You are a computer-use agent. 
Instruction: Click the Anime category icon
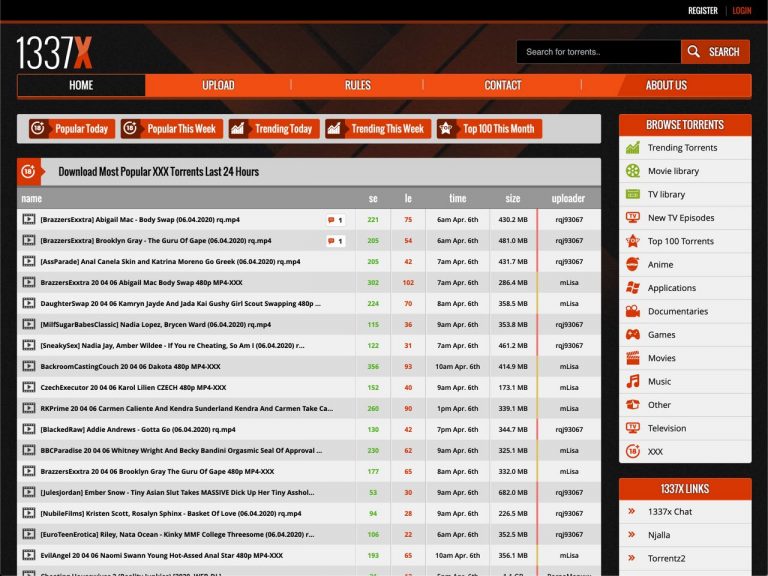[632, 264]
